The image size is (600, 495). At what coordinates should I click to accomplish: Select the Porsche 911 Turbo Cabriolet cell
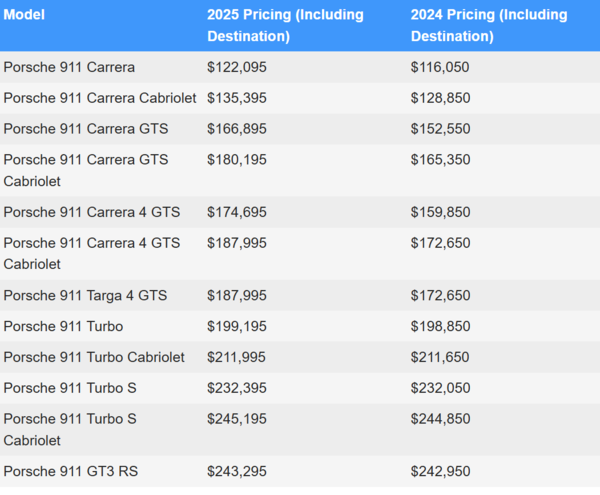(94, 357)
